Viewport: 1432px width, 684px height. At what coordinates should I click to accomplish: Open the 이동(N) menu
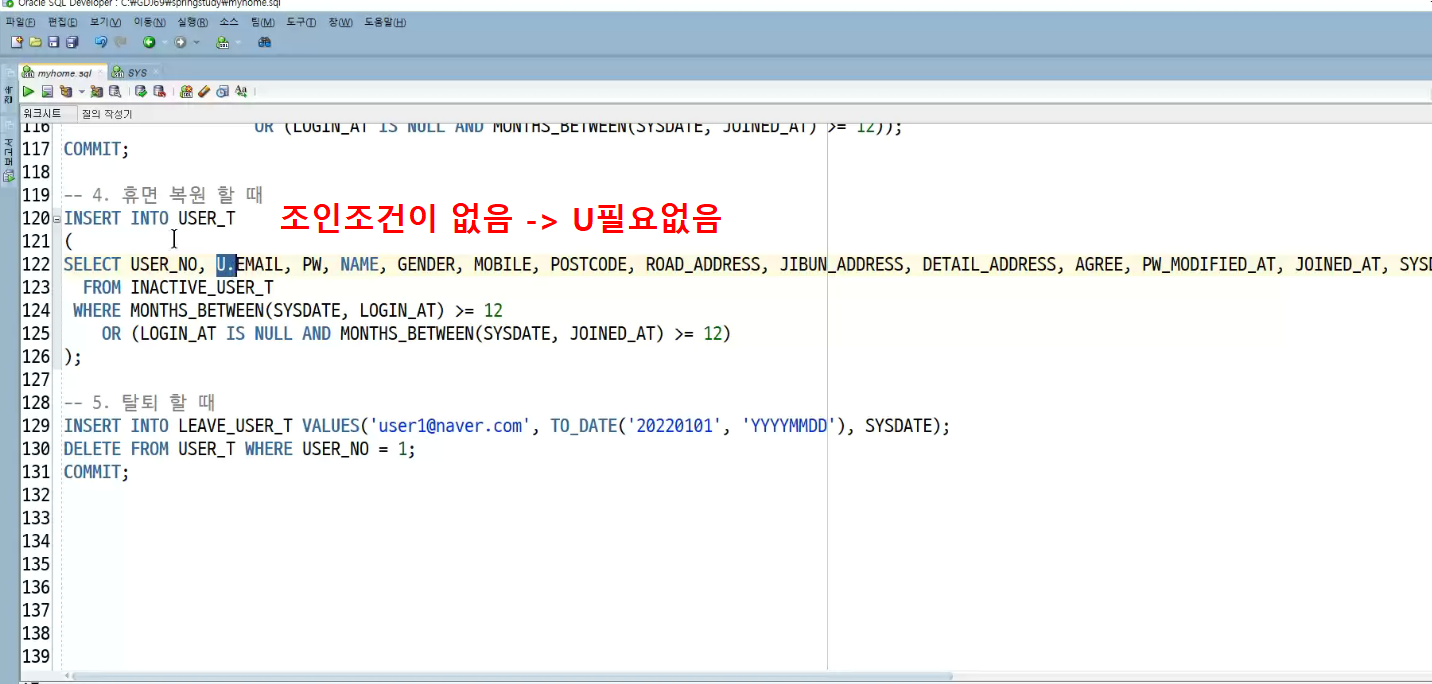150,22
